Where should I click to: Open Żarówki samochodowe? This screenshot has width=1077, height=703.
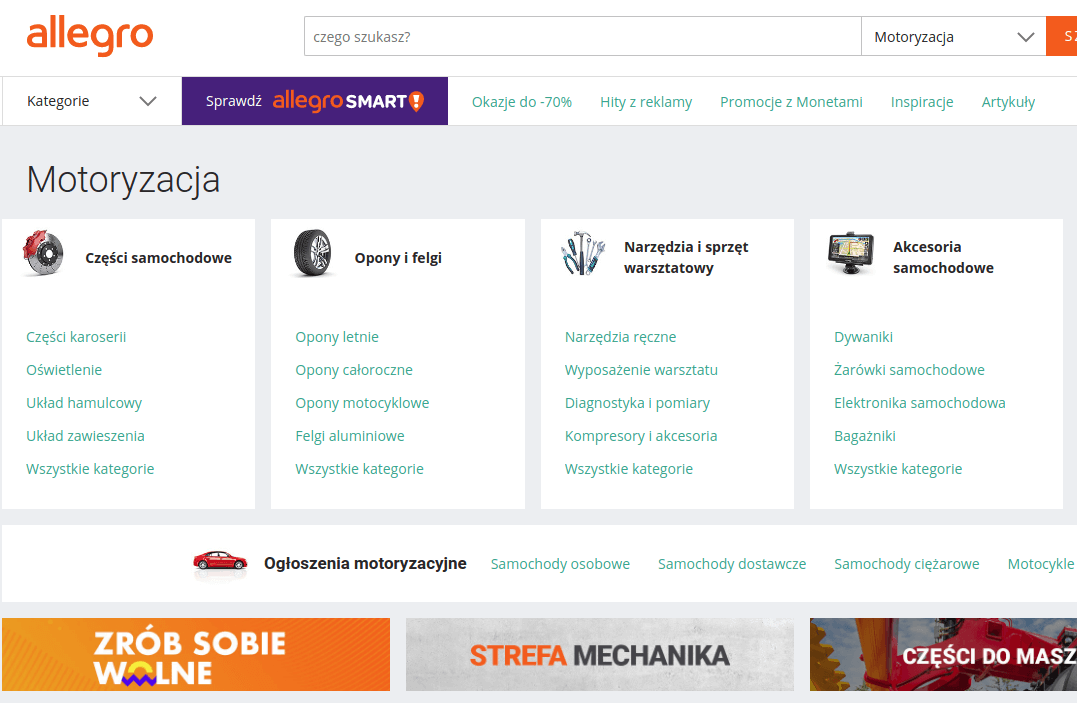[x=909, y=370]
